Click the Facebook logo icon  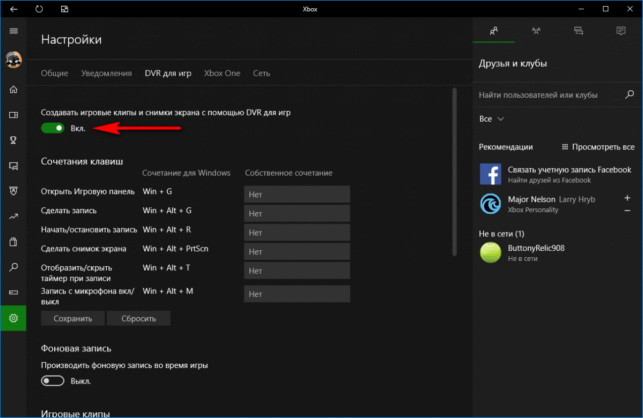[x=490, y=174]
